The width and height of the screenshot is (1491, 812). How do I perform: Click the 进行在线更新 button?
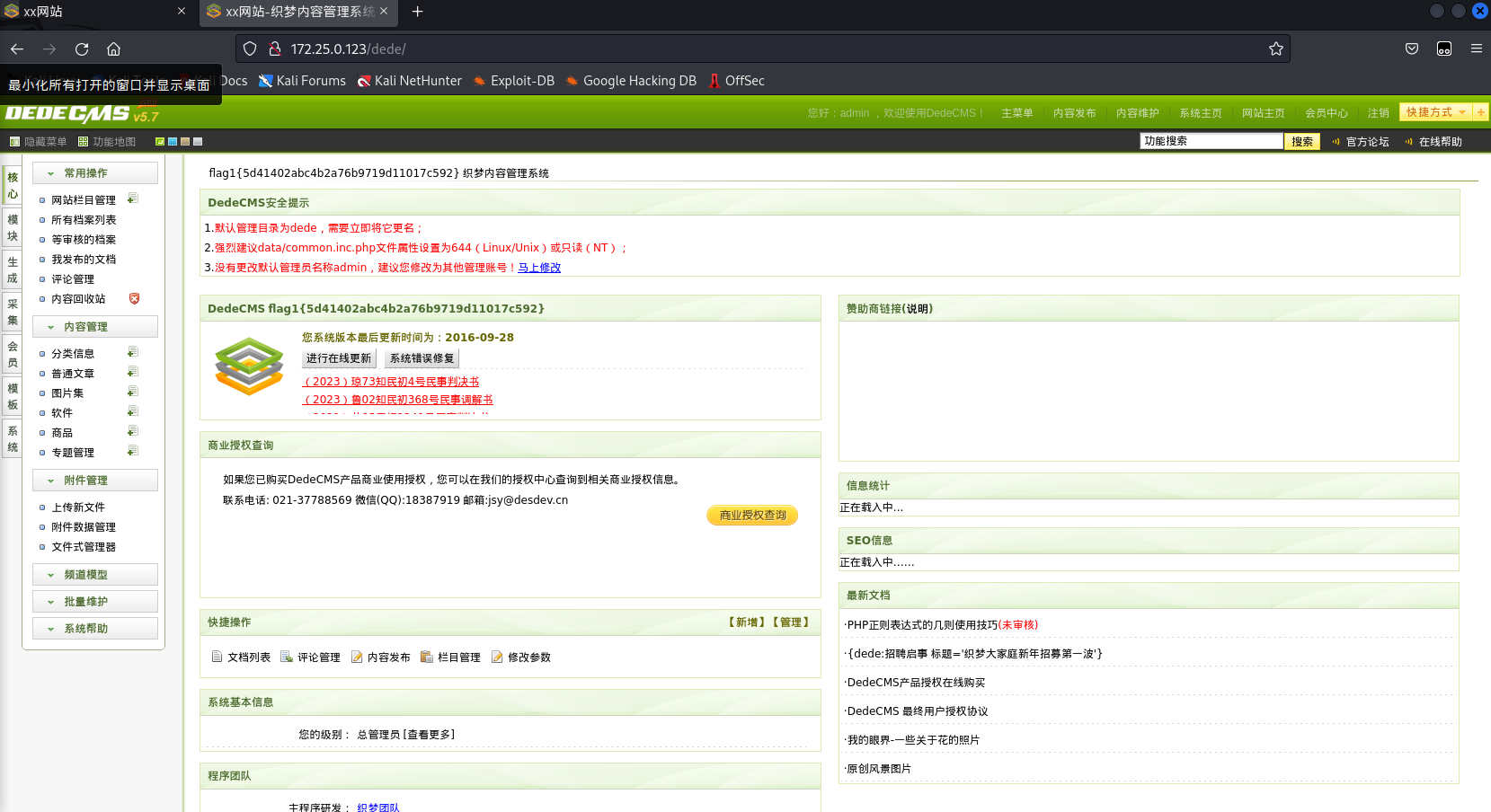coord(339,358)
